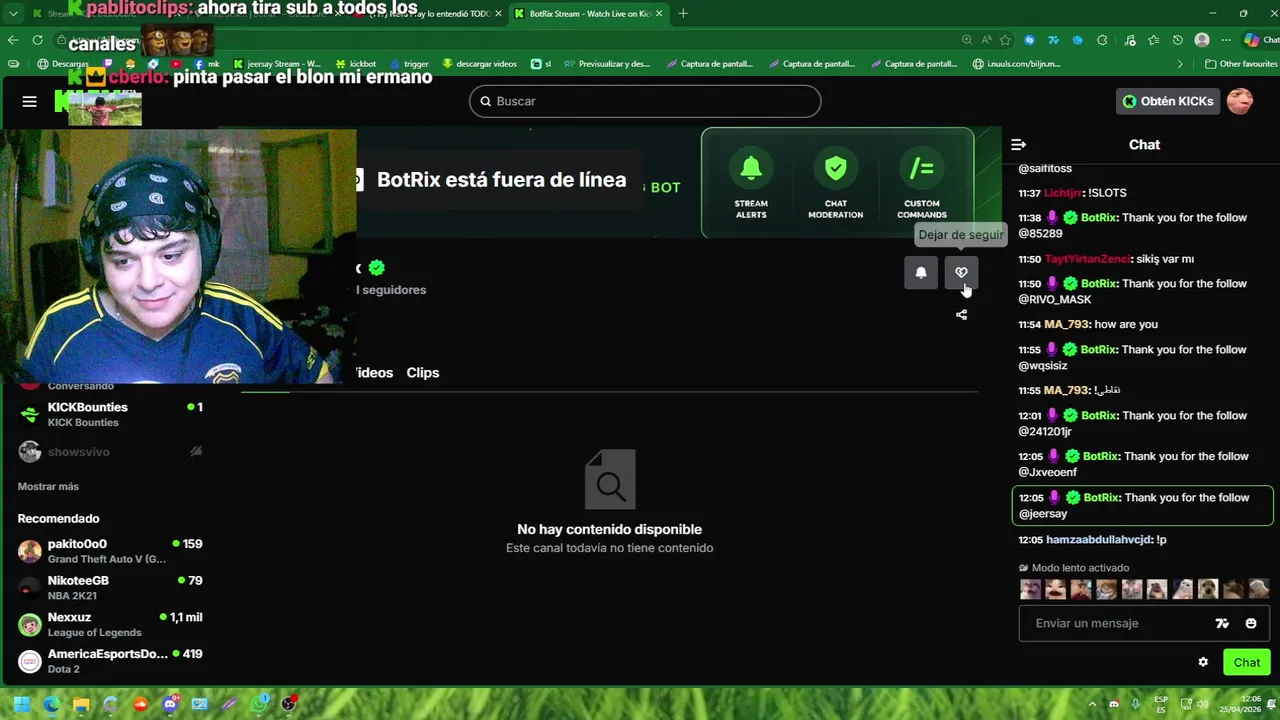Open chat settings gear icon
This screenshot has width=1280, height=720.
click(1203, 662)
